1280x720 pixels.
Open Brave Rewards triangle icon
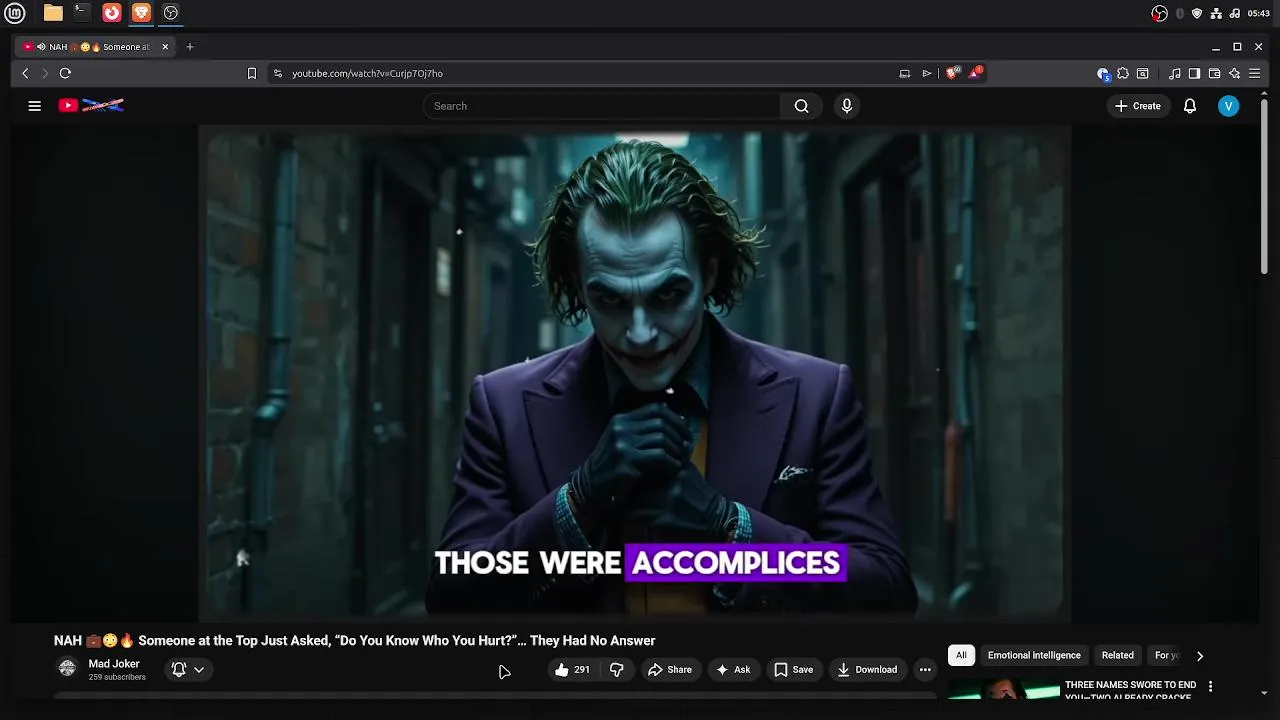pos(976,73)
